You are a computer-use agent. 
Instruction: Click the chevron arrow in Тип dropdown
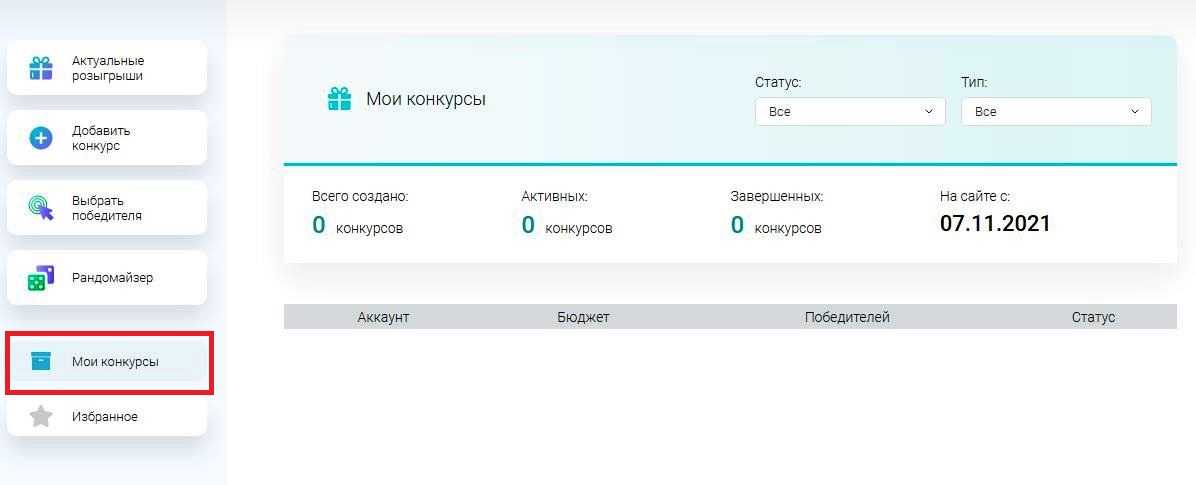coord(1135,112)
